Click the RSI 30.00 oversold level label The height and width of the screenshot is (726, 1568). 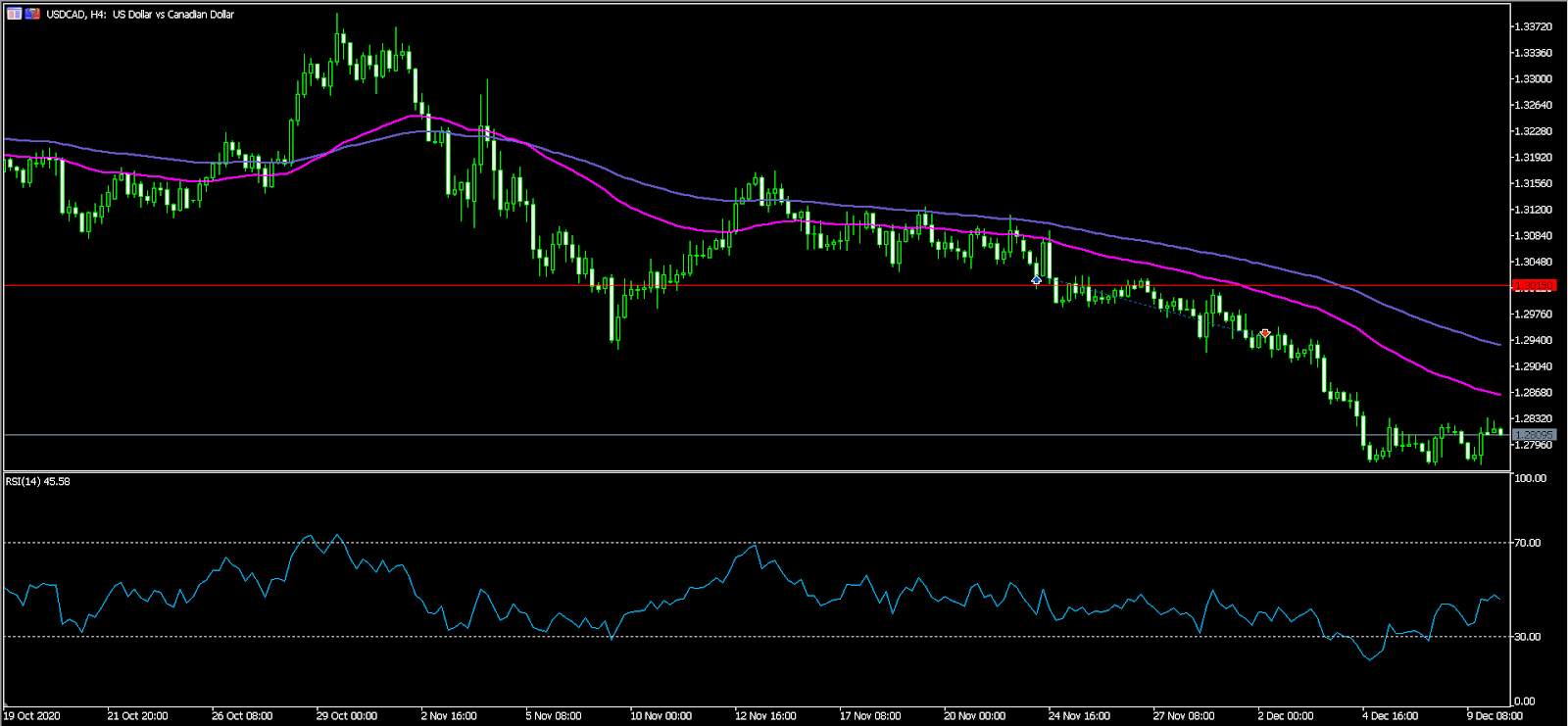click(1527, 637)
